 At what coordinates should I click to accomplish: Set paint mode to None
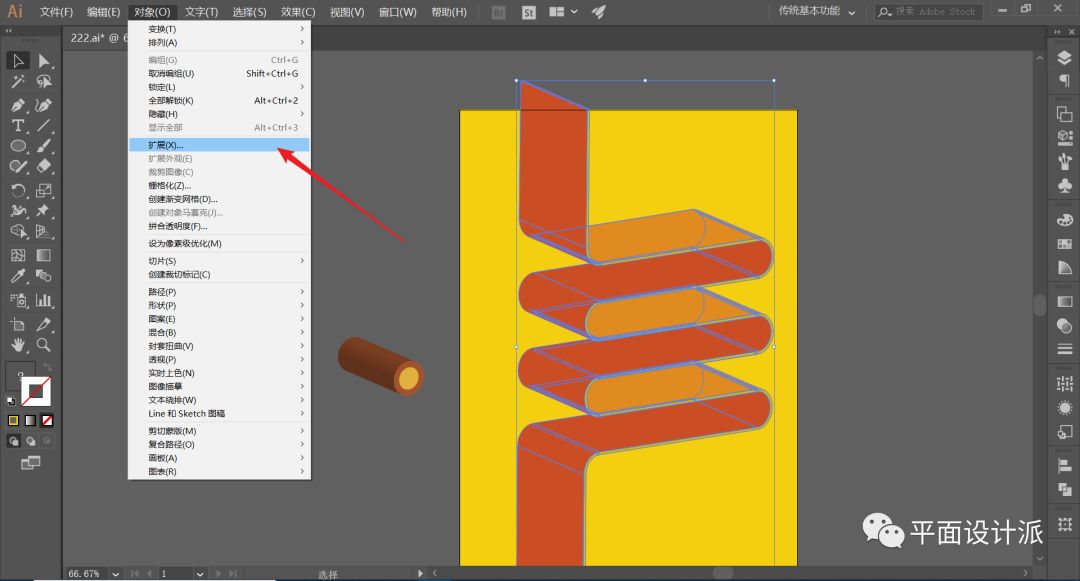[x=47, y=420]
